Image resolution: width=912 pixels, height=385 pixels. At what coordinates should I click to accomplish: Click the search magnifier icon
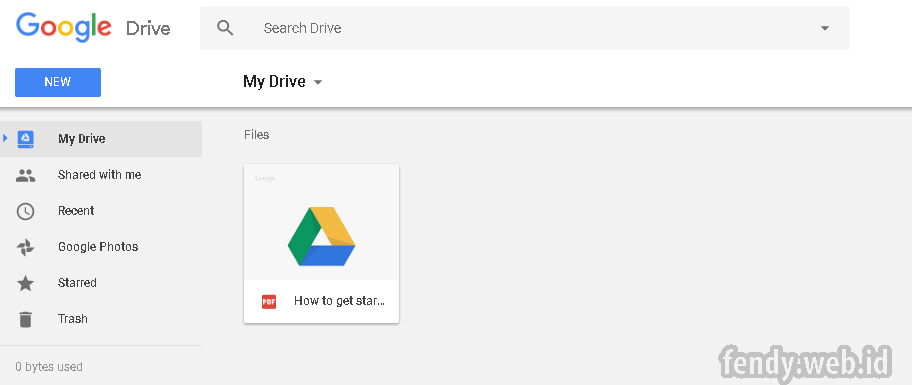[x=225, y=28]
